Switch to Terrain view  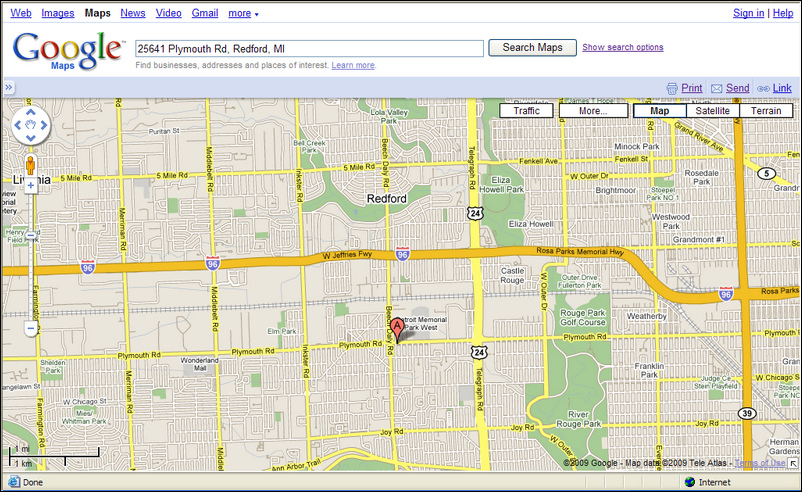pyautogui.click(x=766, y=111)
